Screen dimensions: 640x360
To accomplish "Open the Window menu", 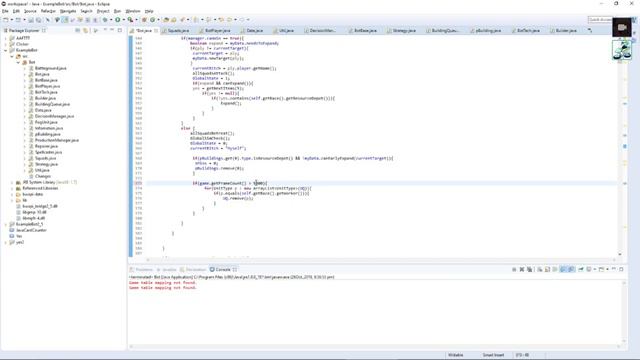I will pos(133,11).
